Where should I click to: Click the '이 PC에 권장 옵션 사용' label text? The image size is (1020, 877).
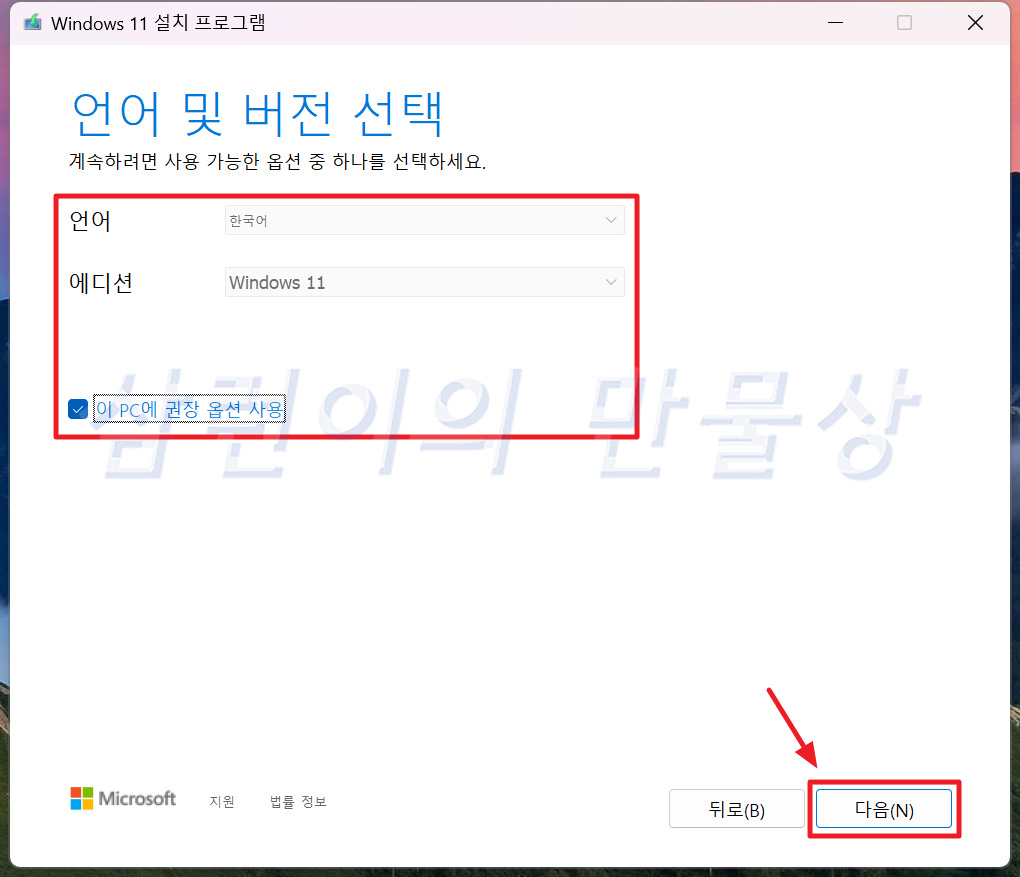point(189,409)
